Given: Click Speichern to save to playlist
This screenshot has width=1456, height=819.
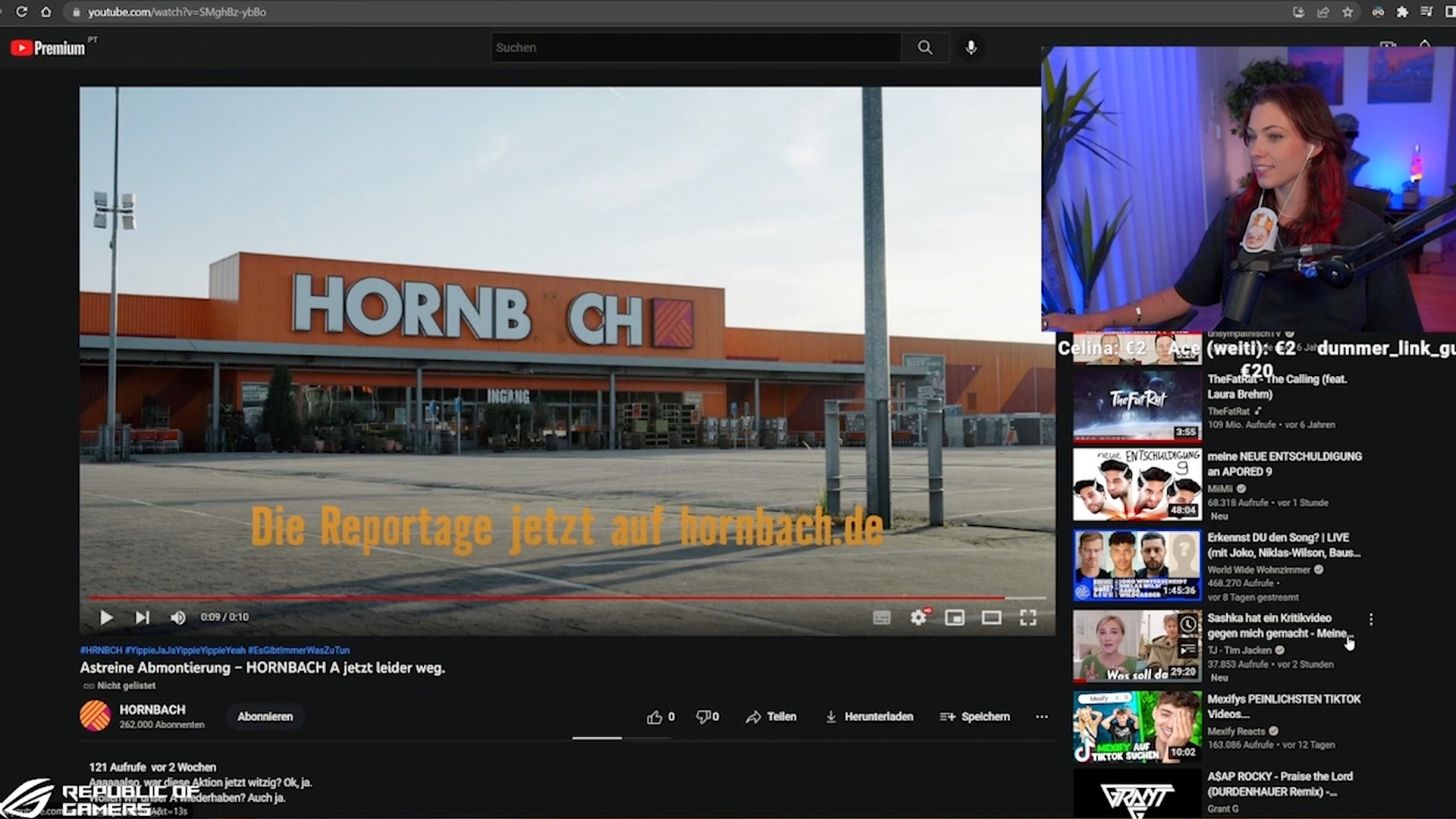Looking at the screenshot, I should click(x=974, y=717).
